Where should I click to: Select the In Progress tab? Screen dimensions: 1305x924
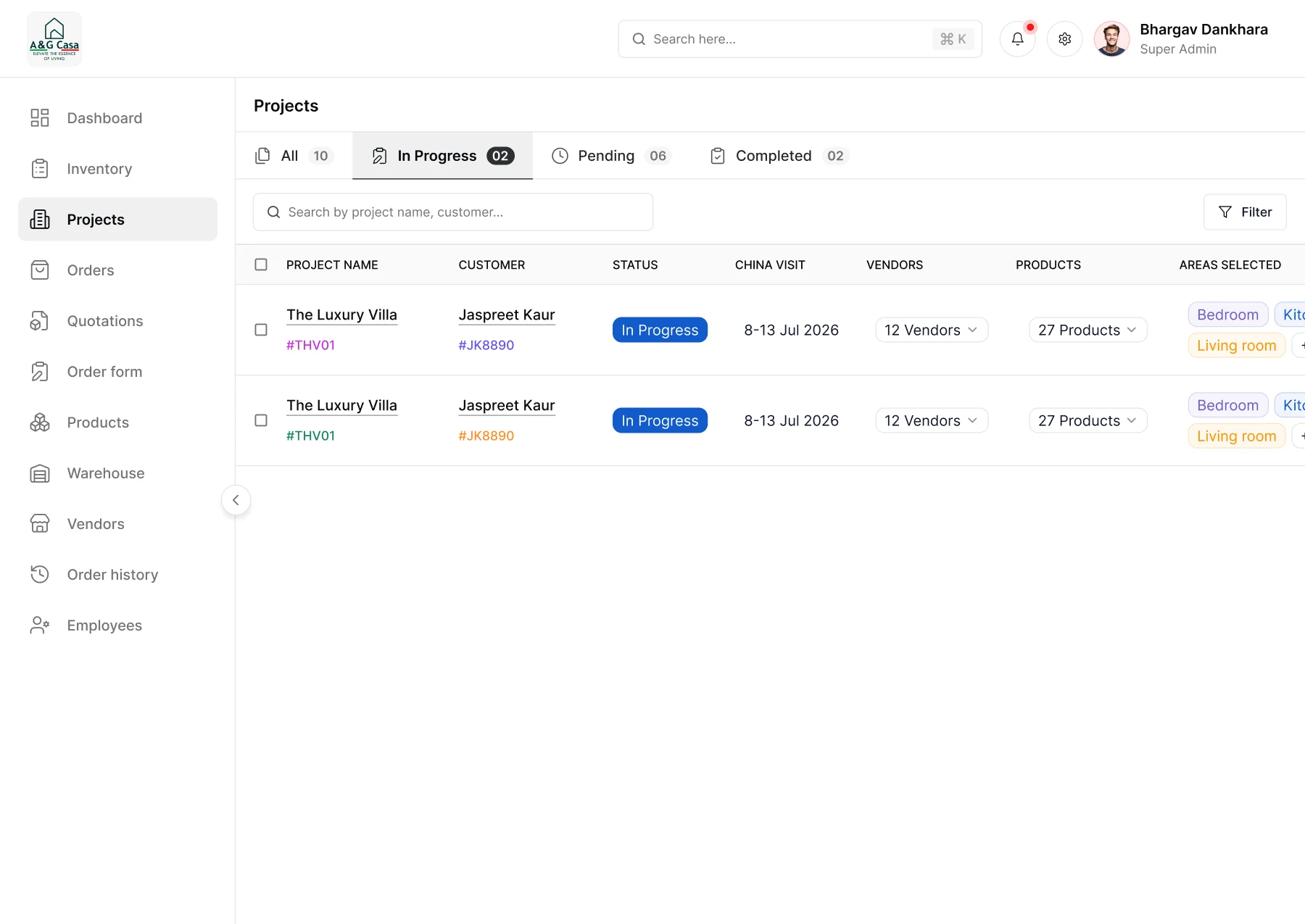[442, 156]
